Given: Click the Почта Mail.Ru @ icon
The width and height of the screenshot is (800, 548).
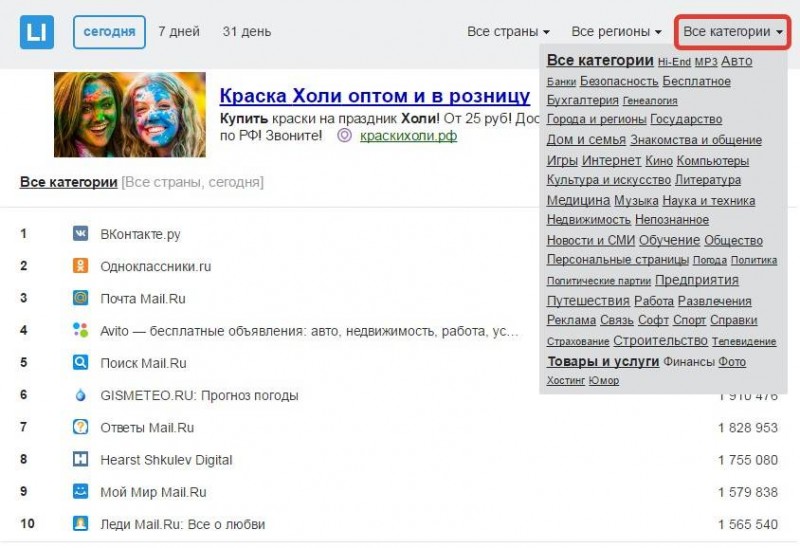Looking at the screenshot, I should pos(80,298).
